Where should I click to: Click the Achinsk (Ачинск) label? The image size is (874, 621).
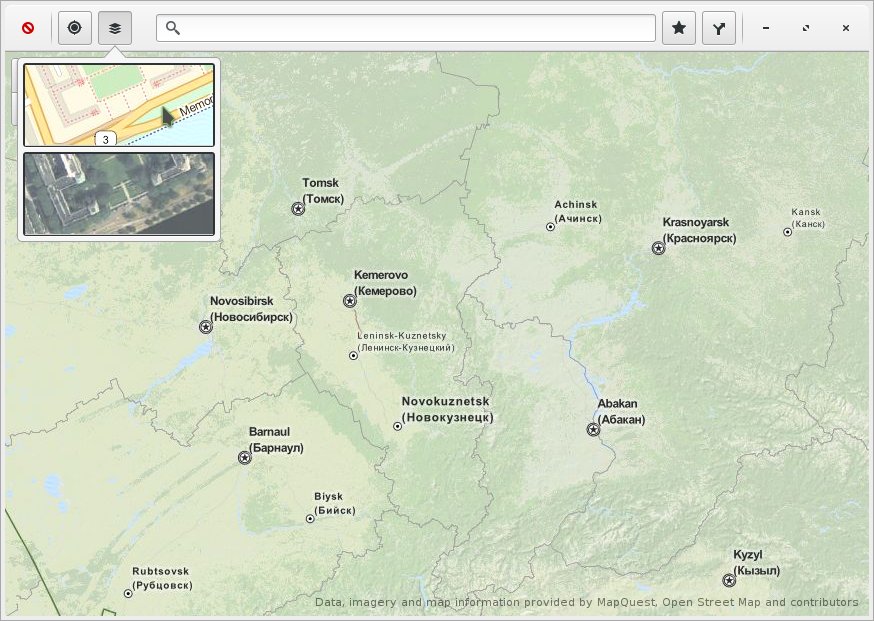[578, 212]
